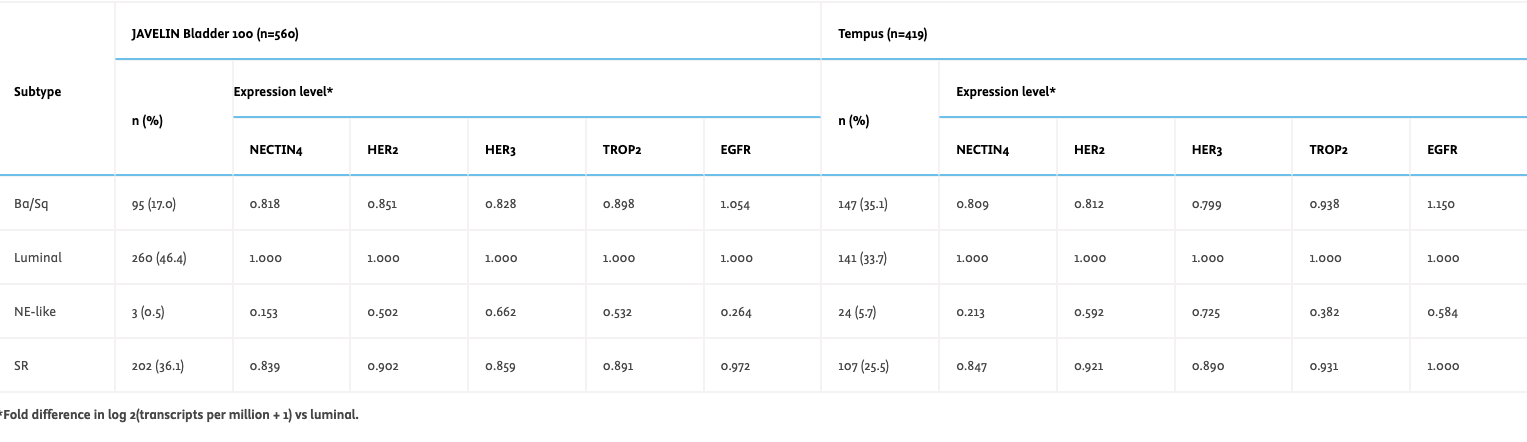This screenshot has height=442, width=1527.
Task: Select the 1.150 EGFR value
Action: click(1442, 204)
